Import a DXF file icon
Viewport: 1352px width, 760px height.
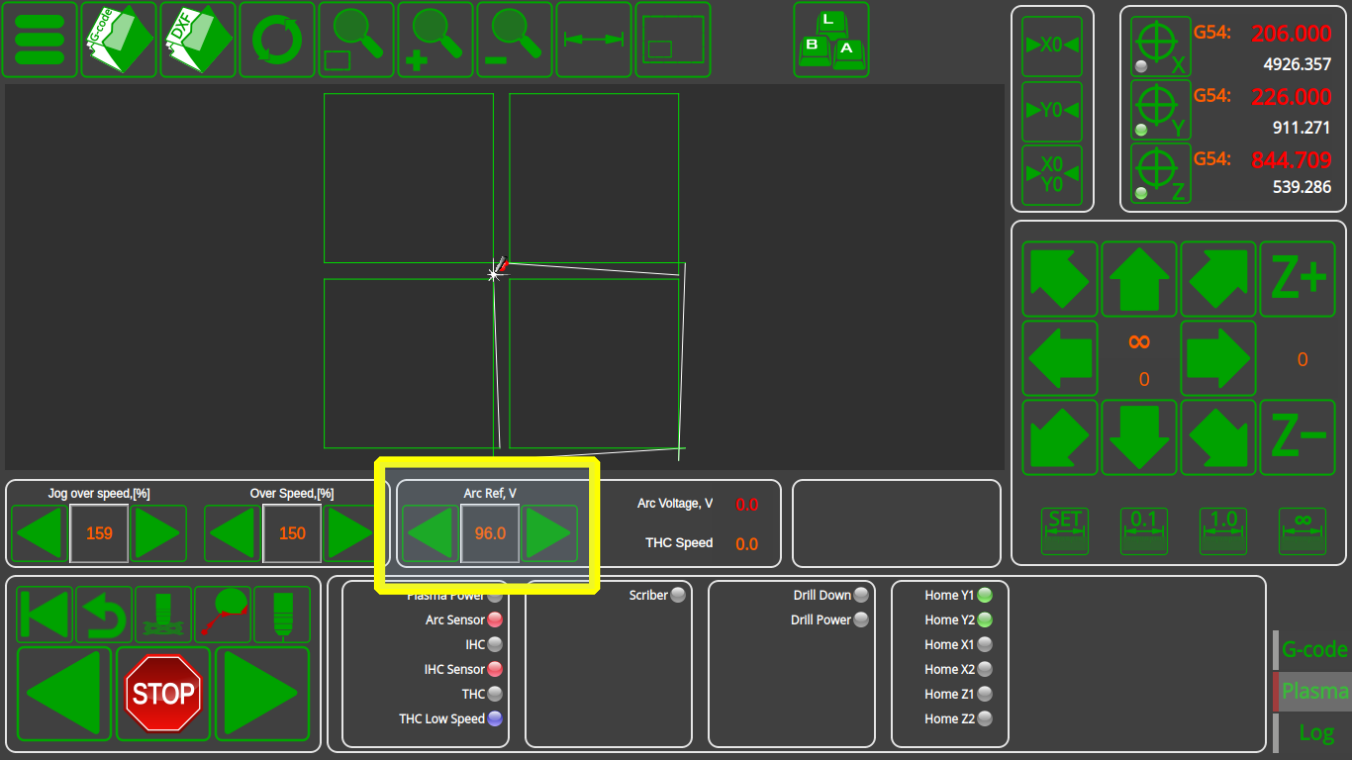(197, 40)
